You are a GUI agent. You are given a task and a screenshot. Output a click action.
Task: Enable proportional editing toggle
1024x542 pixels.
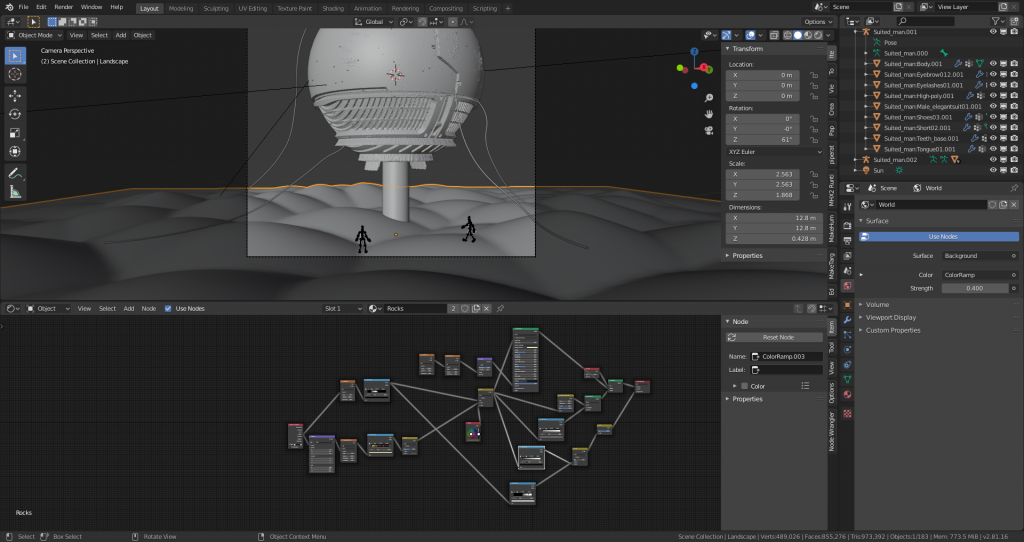(453, 22)
